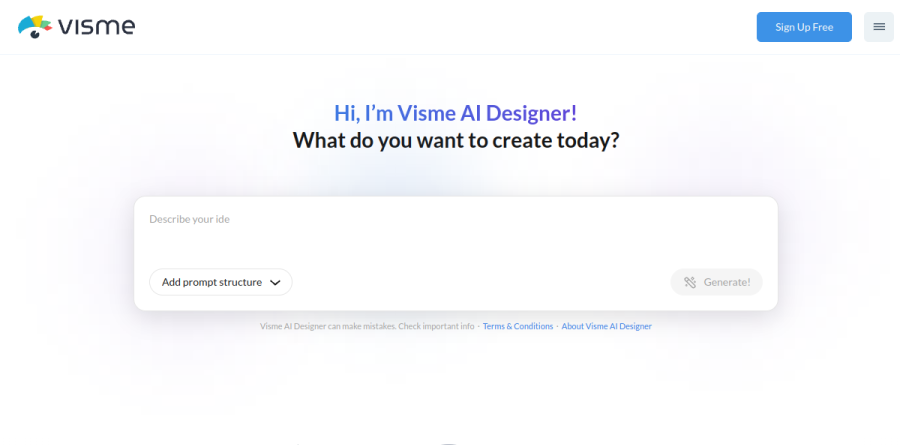This screenshot has width=900, height=445.
Task: Click the Sign Up Free button
Action: click(x=804, y=27)
